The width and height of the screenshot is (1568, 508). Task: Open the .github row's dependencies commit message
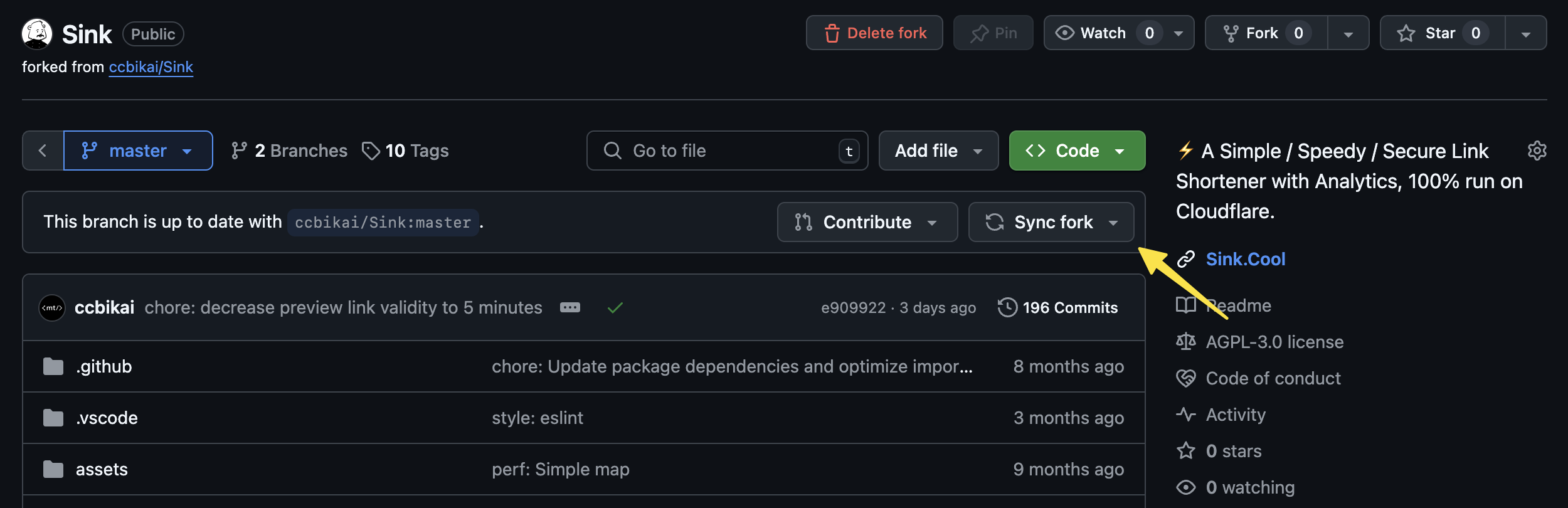coord(732,366)
